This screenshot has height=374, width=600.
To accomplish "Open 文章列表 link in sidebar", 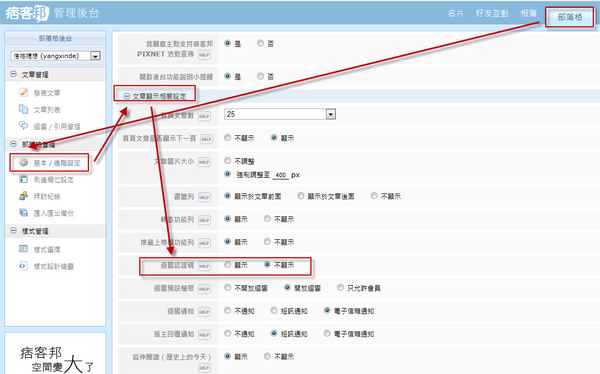I will pyautogui.click(x=47, y=110).
